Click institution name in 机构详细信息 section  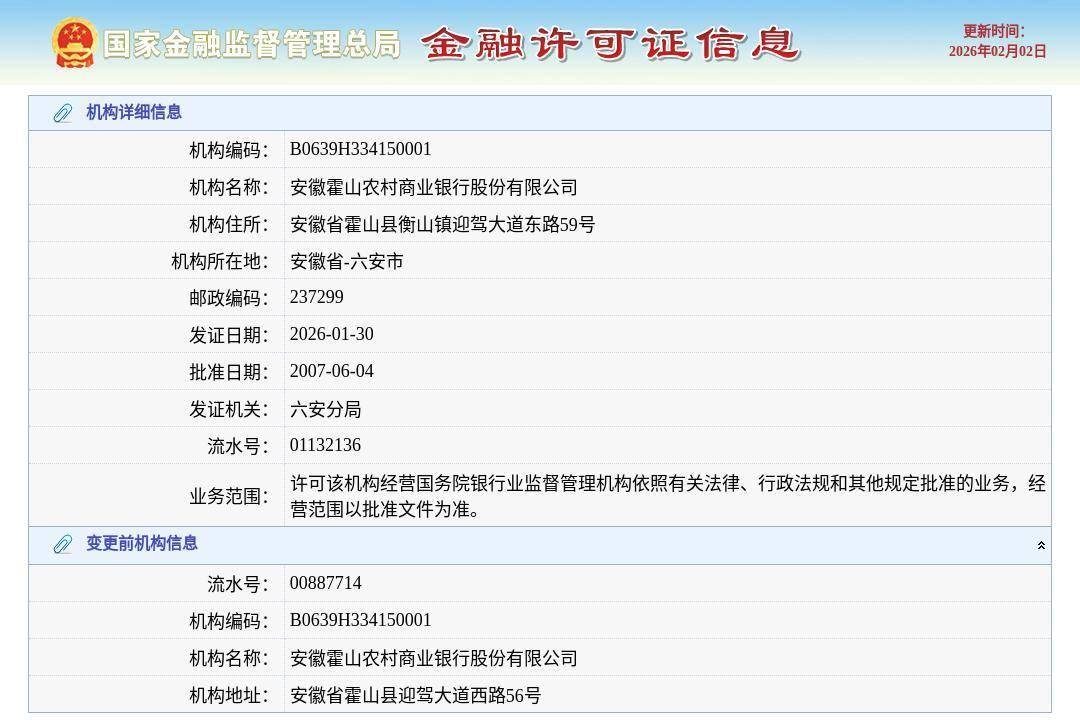[433, 187]
